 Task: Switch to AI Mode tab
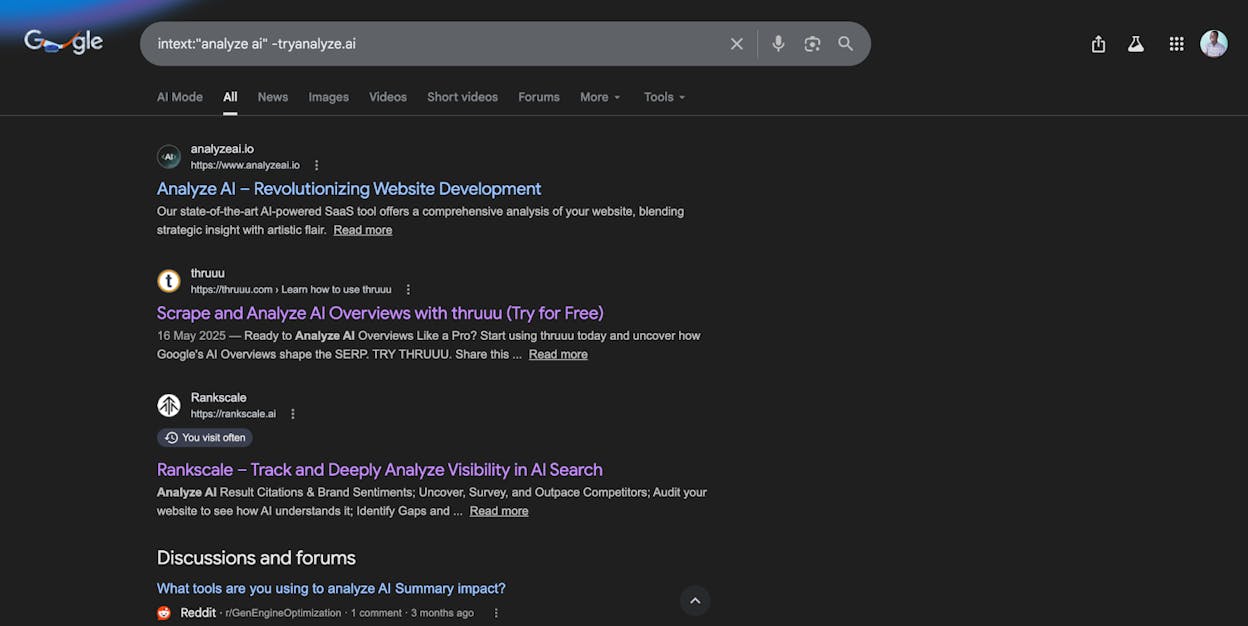click(180, 97)
